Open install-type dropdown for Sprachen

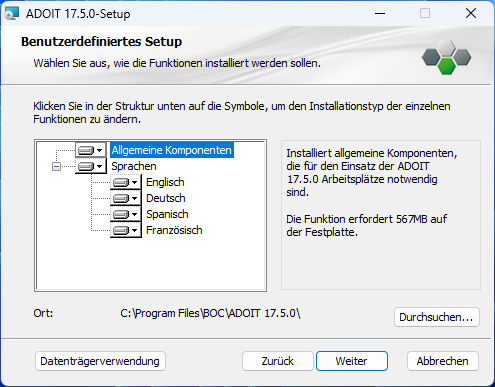click(91, 166)
